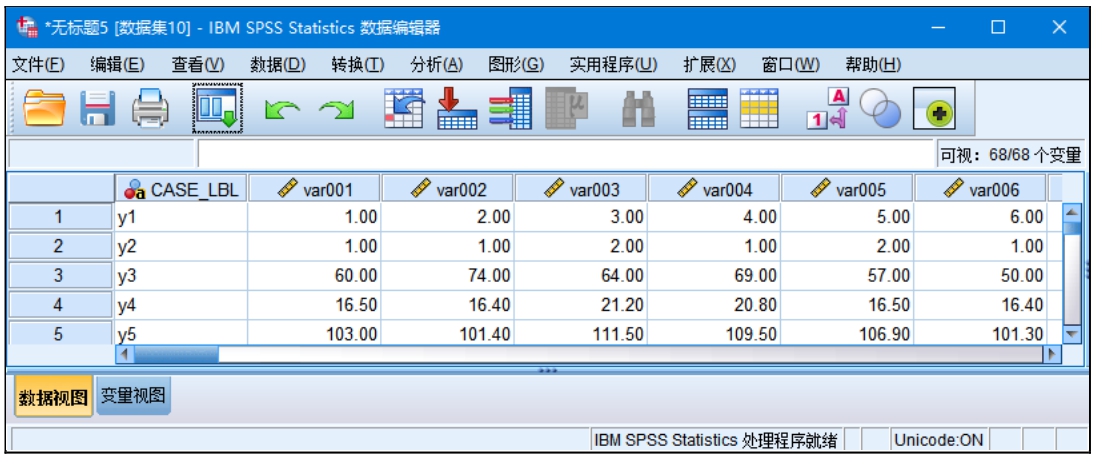Click horizontal scrollbar left arrow
This screenshot has width=1103, height=465.
pyautogui.click(x=125, y=354)
